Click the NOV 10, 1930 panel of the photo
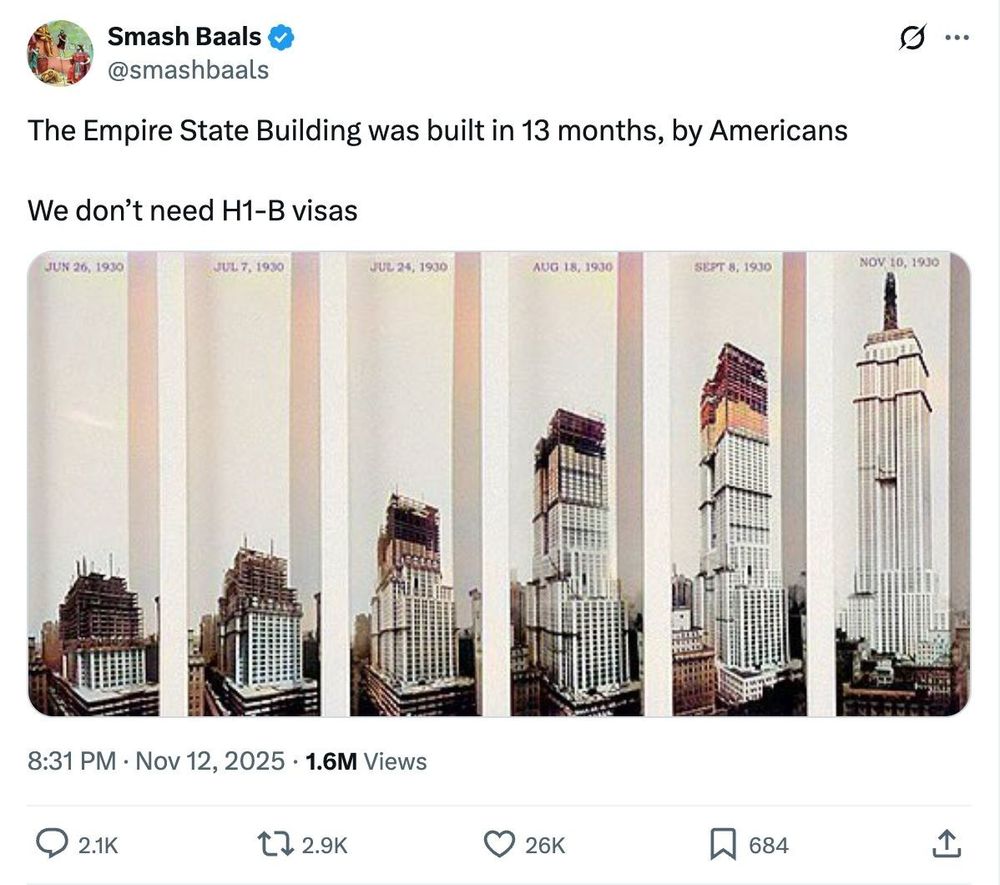 (x=898, y=480)
